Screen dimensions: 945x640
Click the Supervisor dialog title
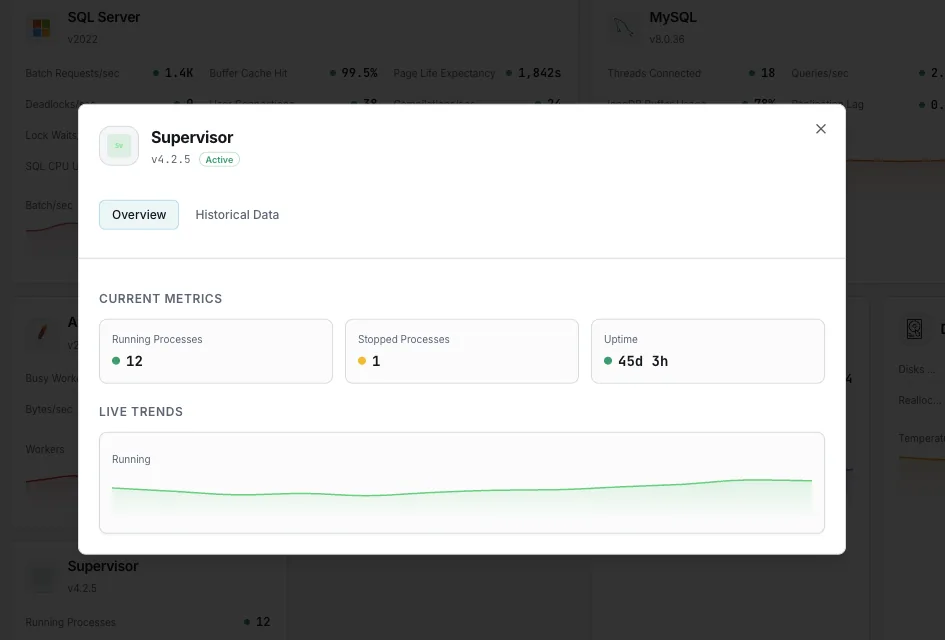click(x=192, y=137)
